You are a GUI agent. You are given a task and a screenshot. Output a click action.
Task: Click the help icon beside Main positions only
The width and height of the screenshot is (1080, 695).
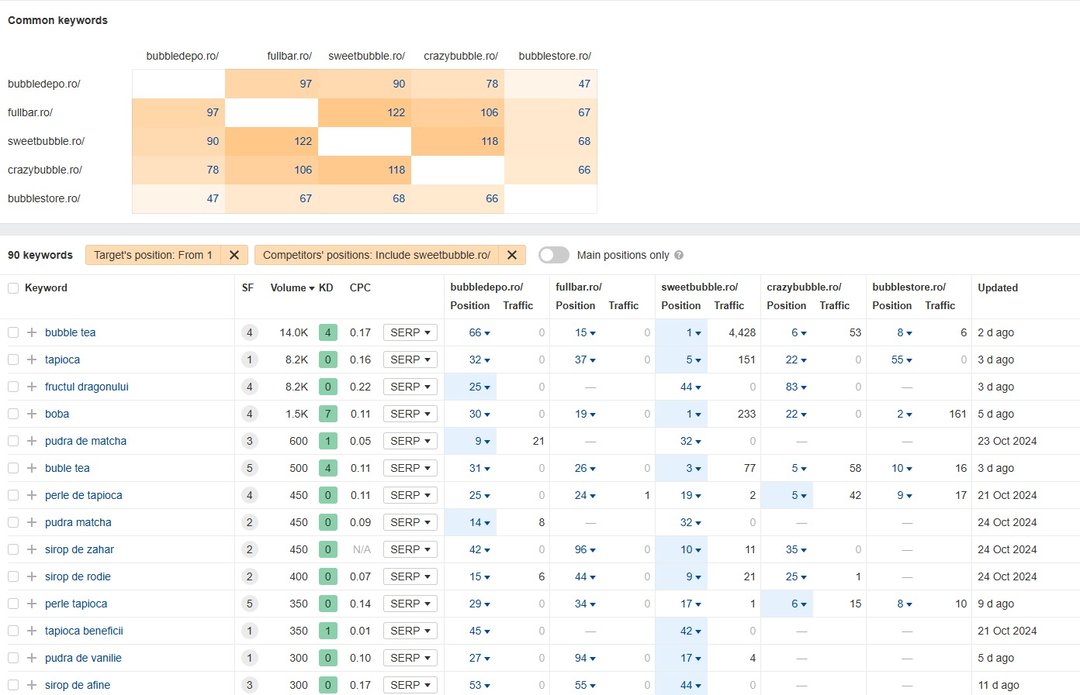coord(679,256)
